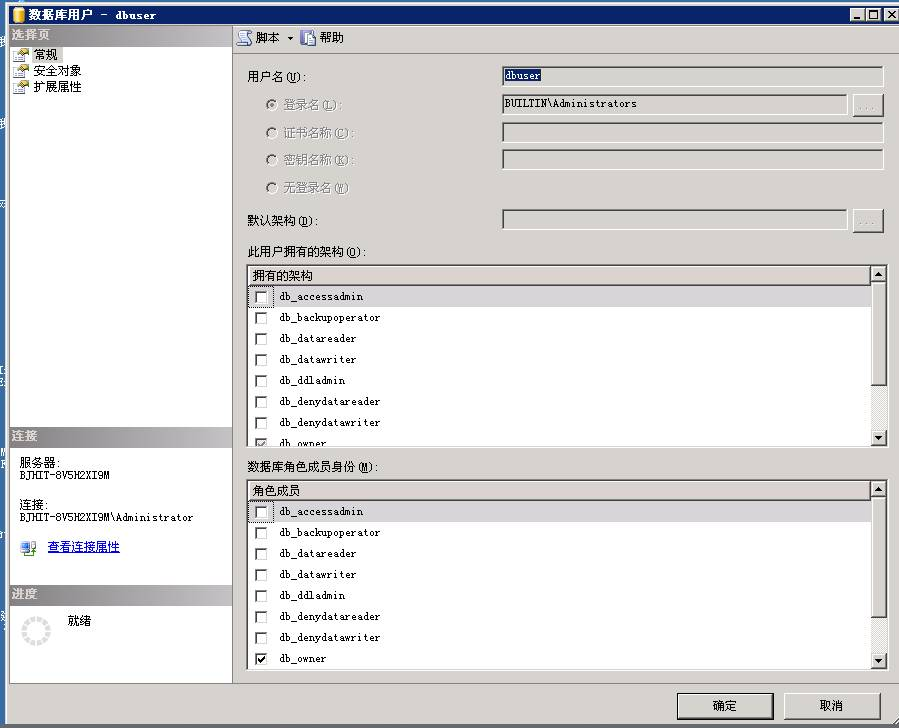Check db_datawriter in owned schemas list
The image size is (899, 728).
[261, 360]
